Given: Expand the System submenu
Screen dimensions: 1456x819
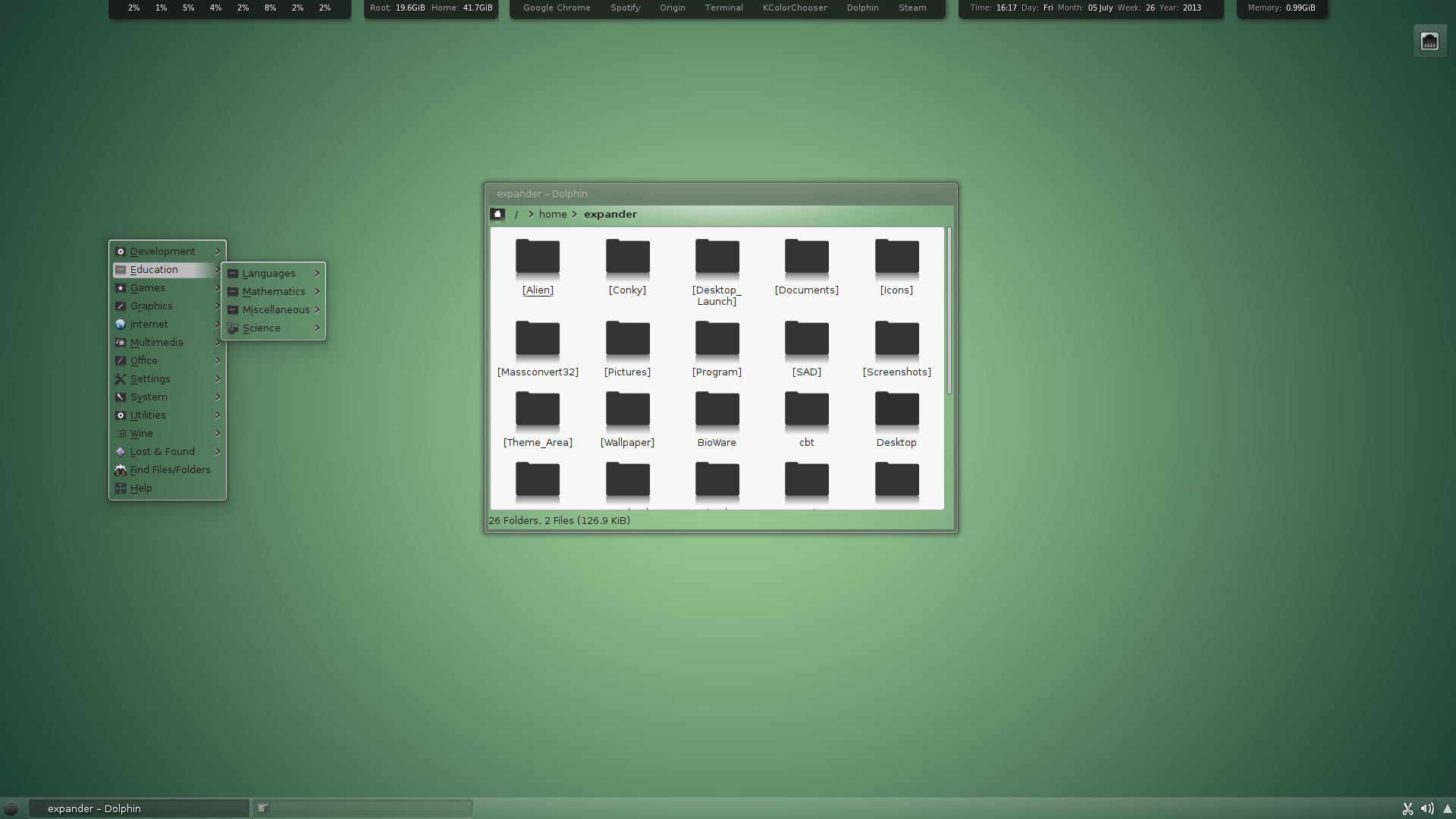Looking at the screenshot, I should pos(168,397).
